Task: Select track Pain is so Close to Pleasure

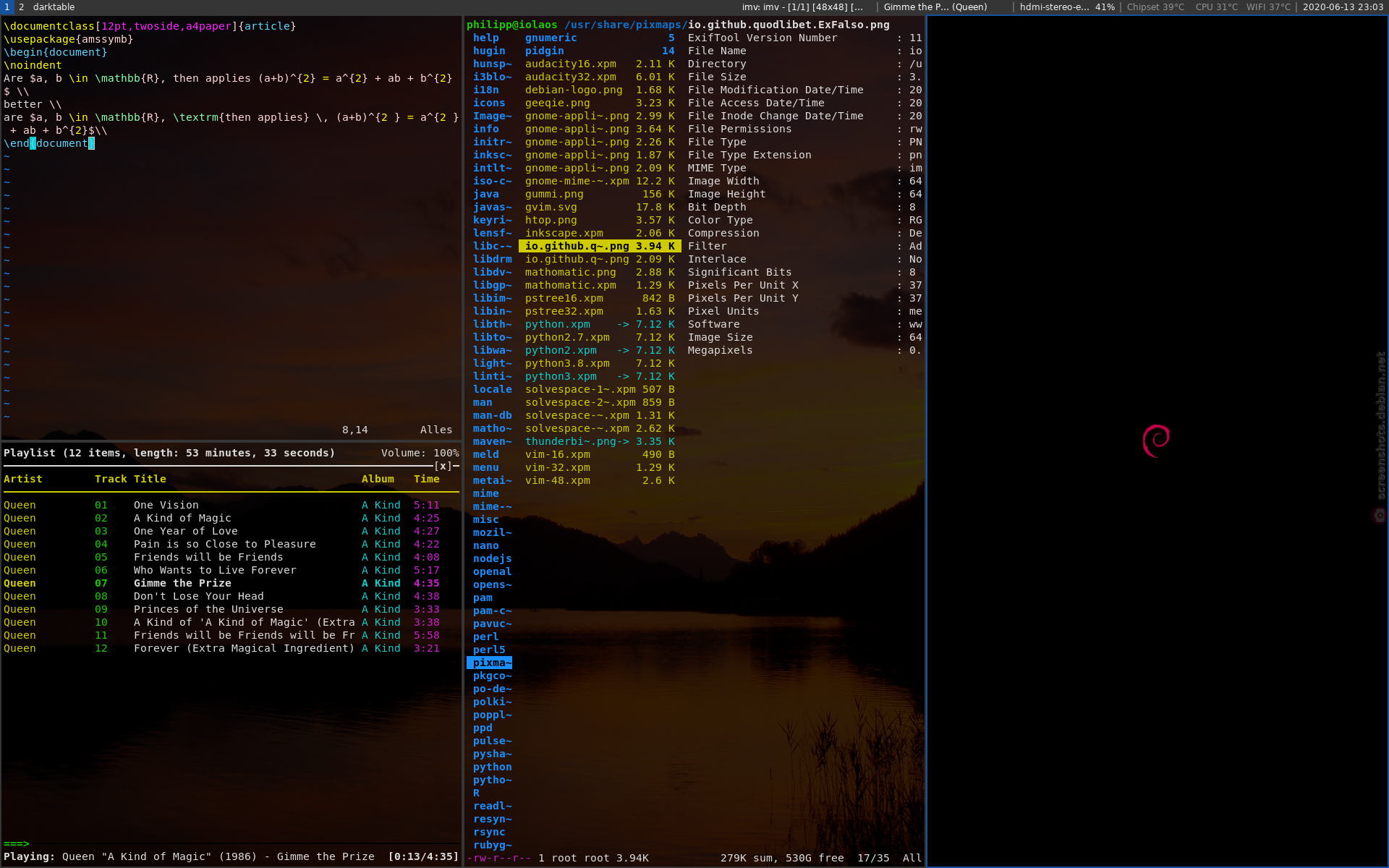Action: 231,544
